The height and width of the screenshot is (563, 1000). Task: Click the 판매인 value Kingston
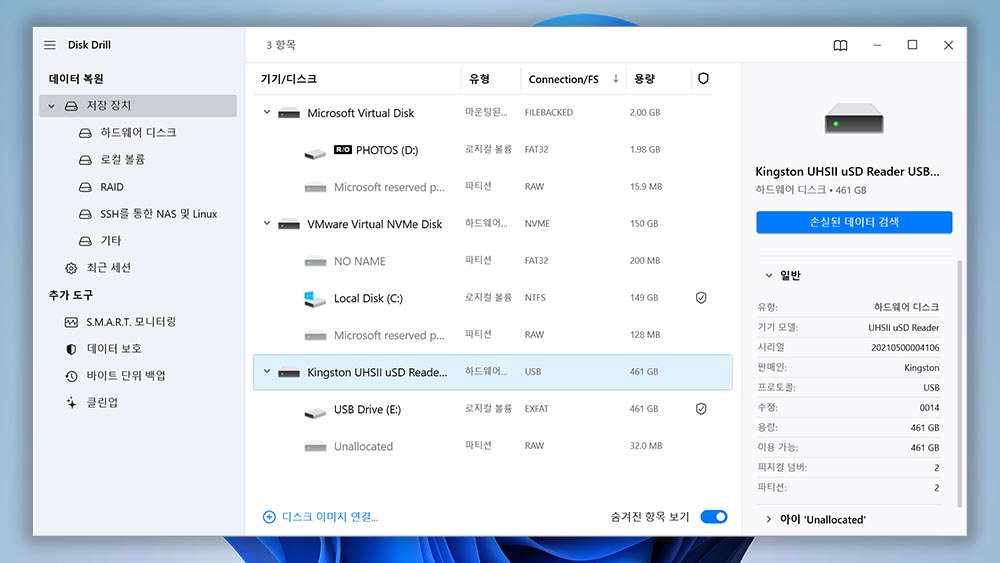pyautogui.click(x=922, y=368)
